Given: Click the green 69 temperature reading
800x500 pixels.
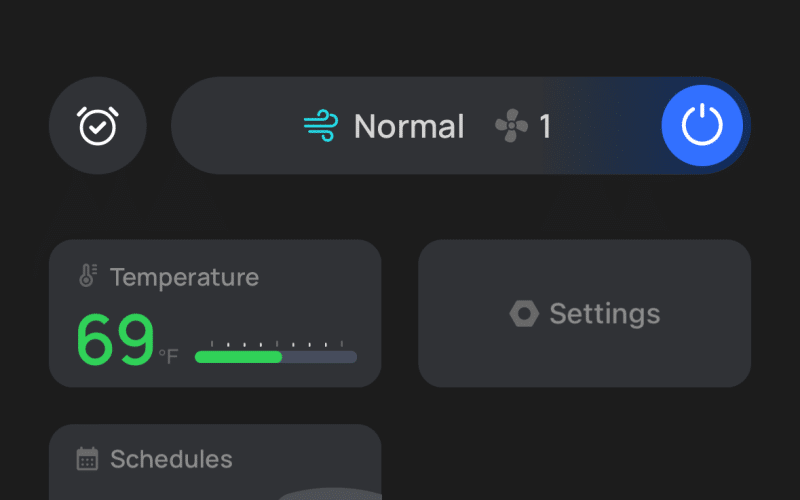Looking at the screenshot, I should pyautogui.click(x=115, y=340).
